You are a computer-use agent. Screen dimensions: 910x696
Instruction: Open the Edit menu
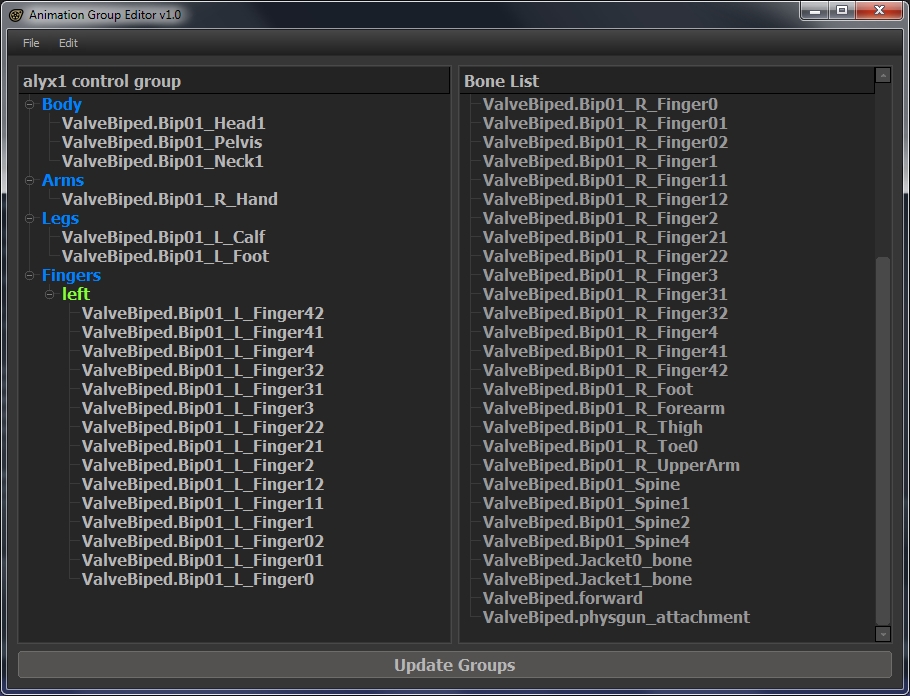click(x=68, y=43)
